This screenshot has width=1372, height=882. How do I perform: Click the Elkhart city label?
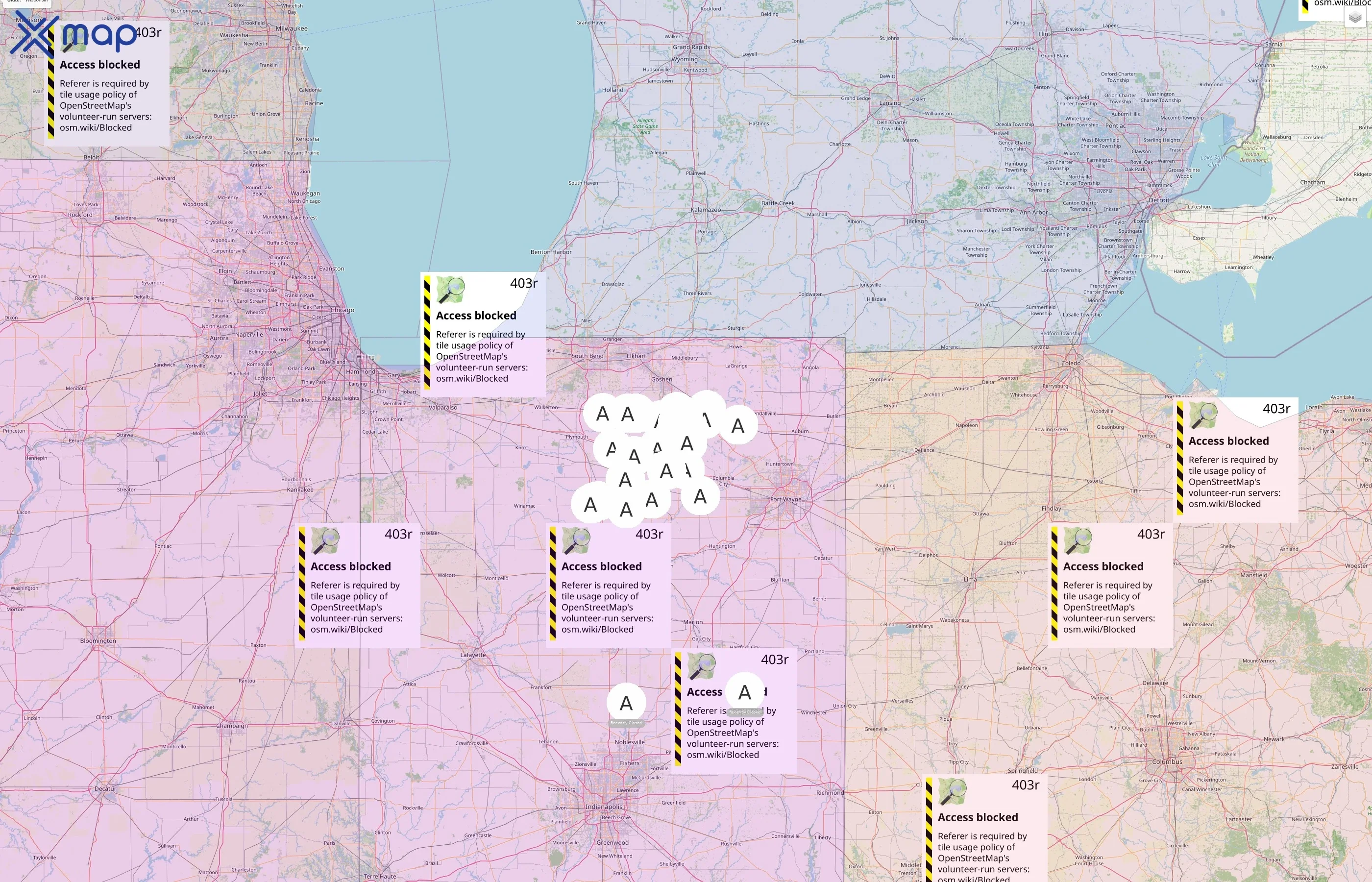636,356
